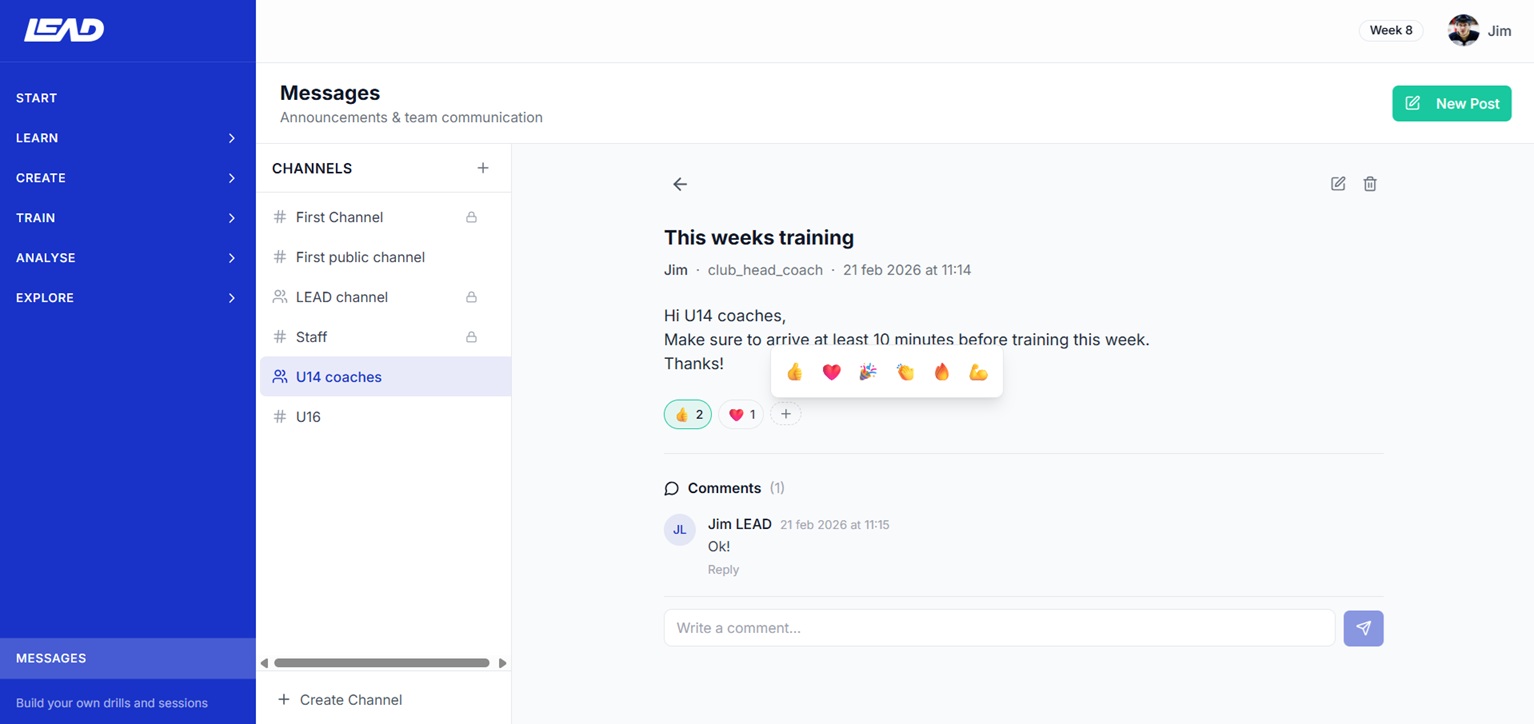The image size is (1534, 724).
Task: Click the Write a comment field
Action: [999, 628]
